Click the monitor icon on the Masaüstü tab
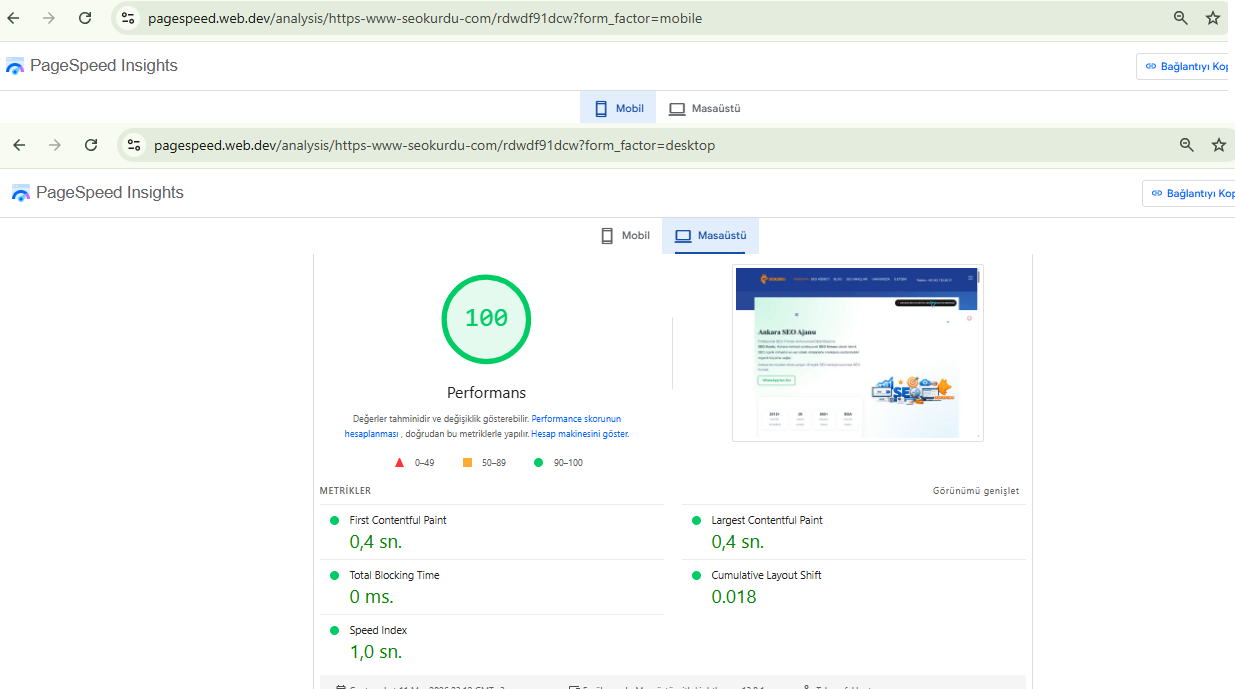Viewport: 1235px width, 689px height. coord(682,236)
